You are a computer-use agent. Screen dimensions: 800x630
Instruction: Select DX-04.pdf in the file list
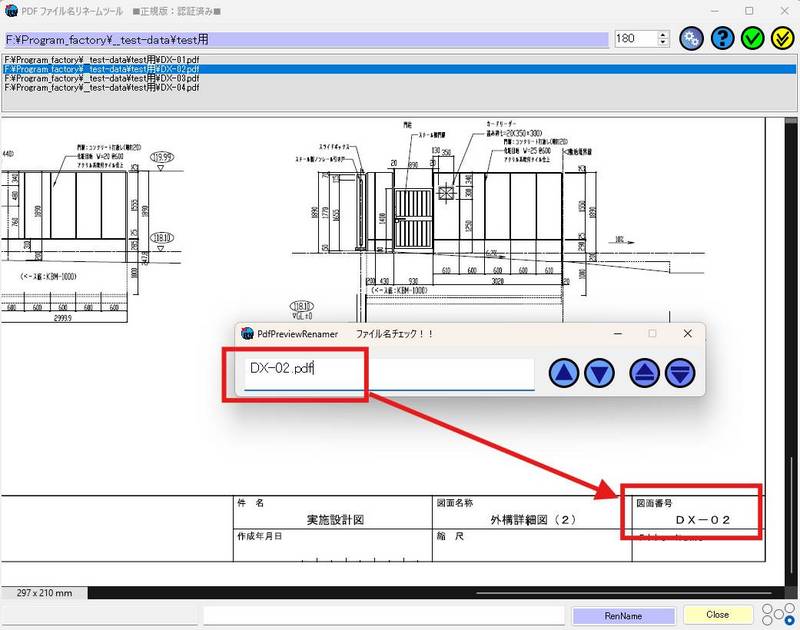(x=399, y=88)
